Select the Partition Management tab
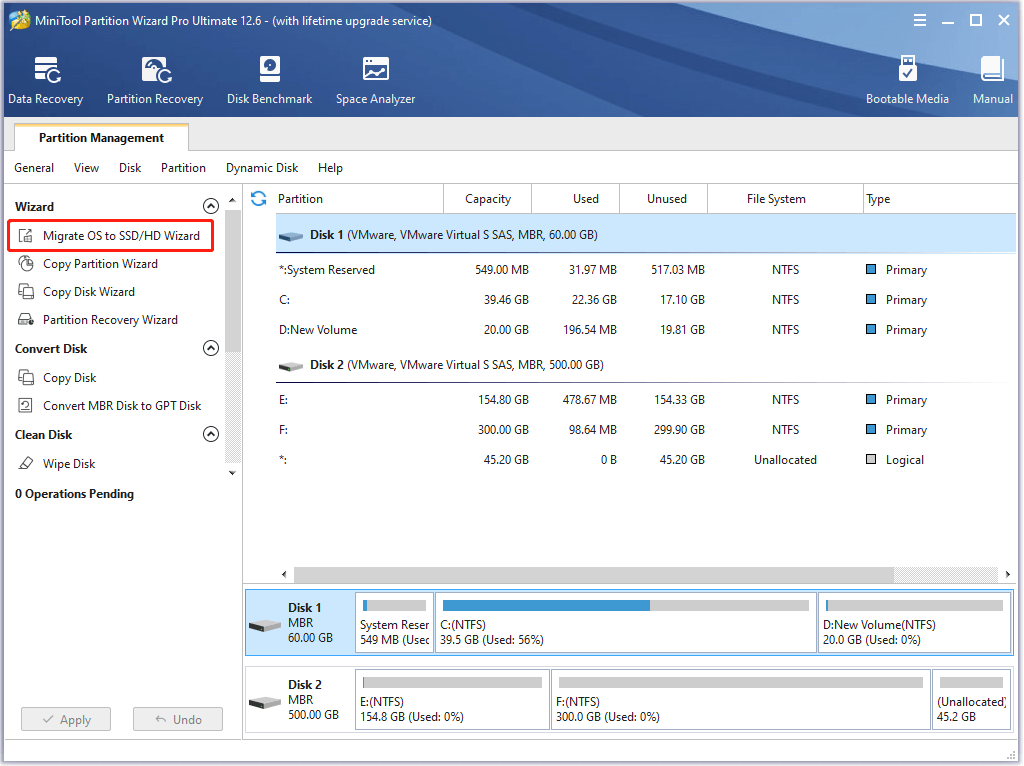1024x766 pixels. pyautogui.click(x=101, y=138)
